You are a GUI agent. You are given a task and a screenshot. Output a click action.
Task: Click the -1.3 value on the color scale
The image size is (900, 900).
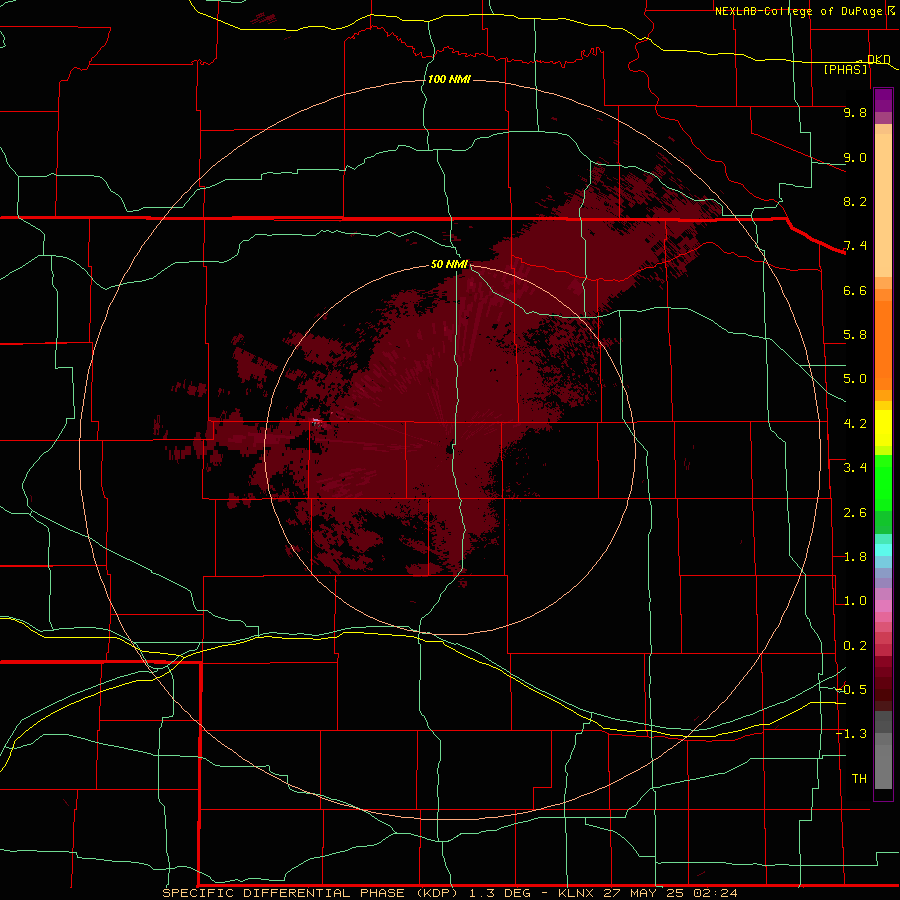click(852, 734)
